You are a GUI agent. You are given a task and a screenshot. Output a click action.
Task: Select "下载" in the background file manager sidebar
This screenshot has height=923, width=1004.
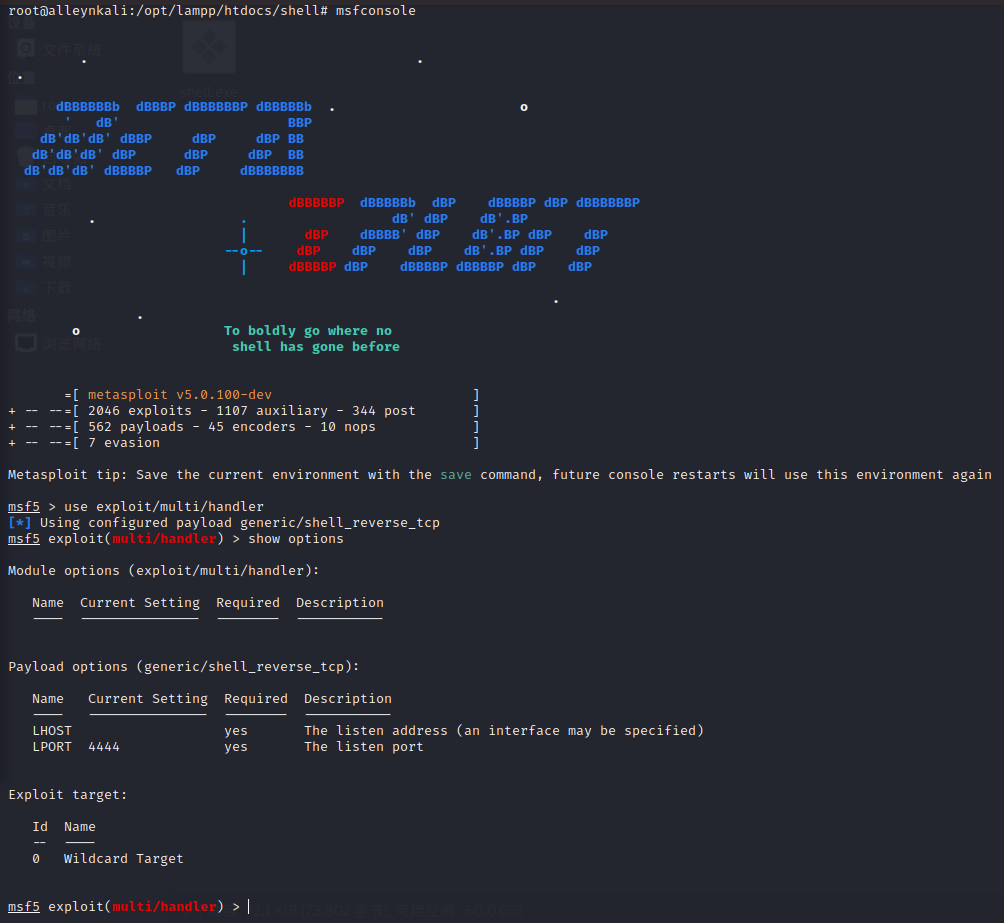(x=56, y=288)
